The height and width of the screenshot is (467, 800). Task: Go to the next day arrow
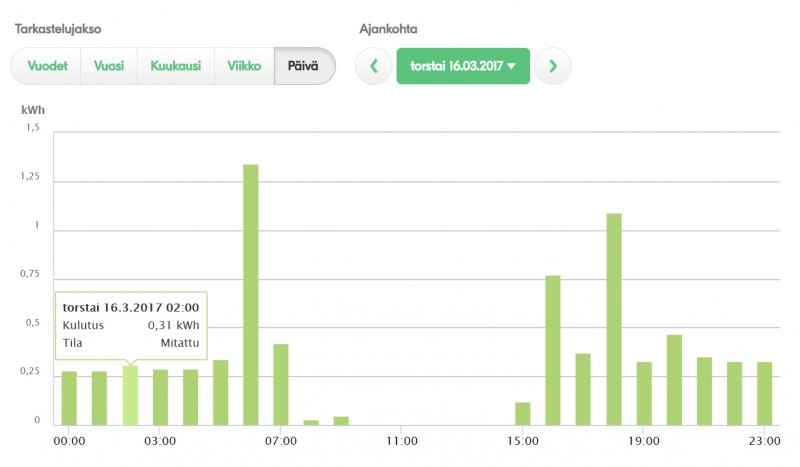(552, 67)
